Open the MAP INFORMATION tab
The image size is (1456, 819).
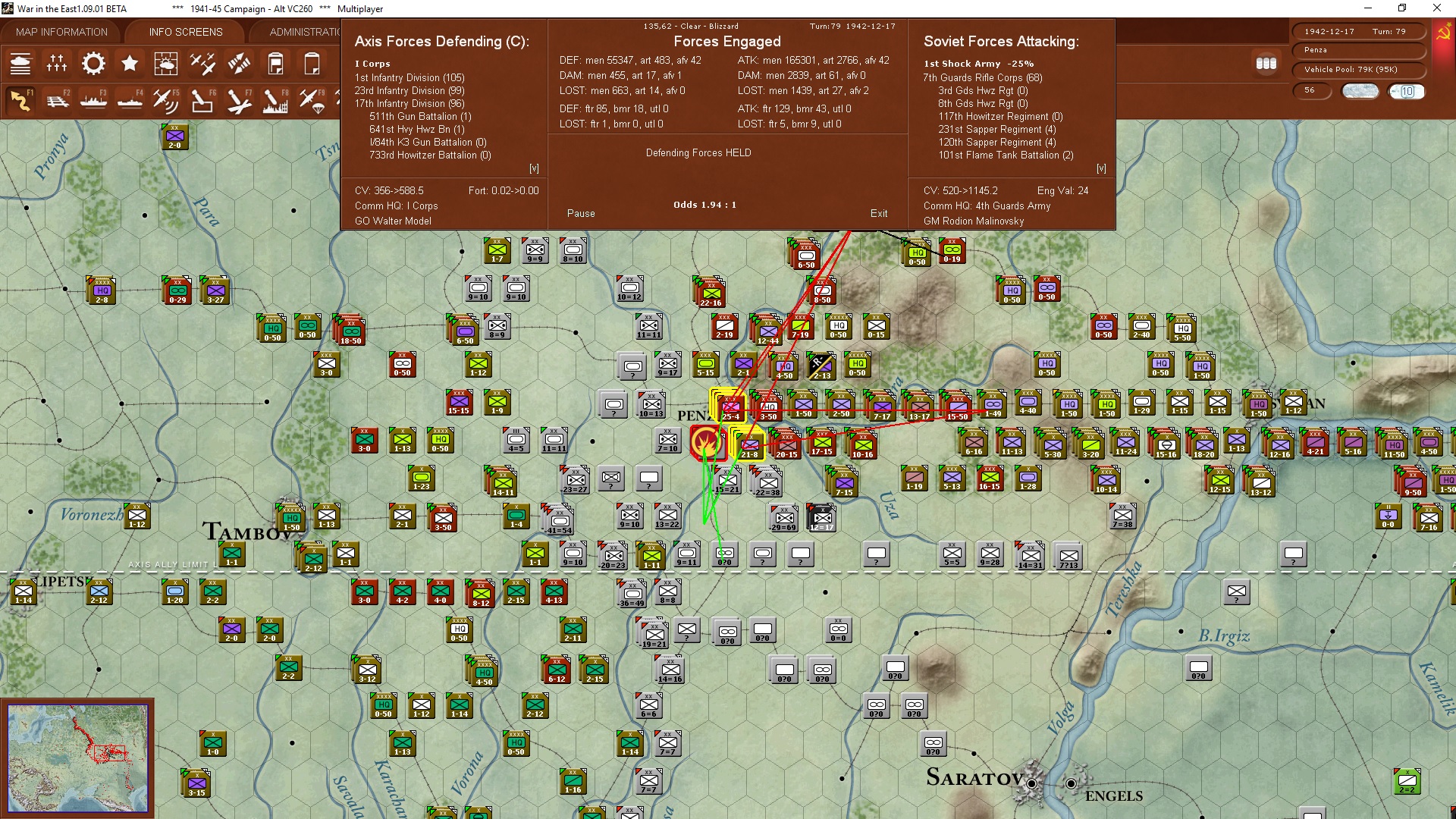61,32
